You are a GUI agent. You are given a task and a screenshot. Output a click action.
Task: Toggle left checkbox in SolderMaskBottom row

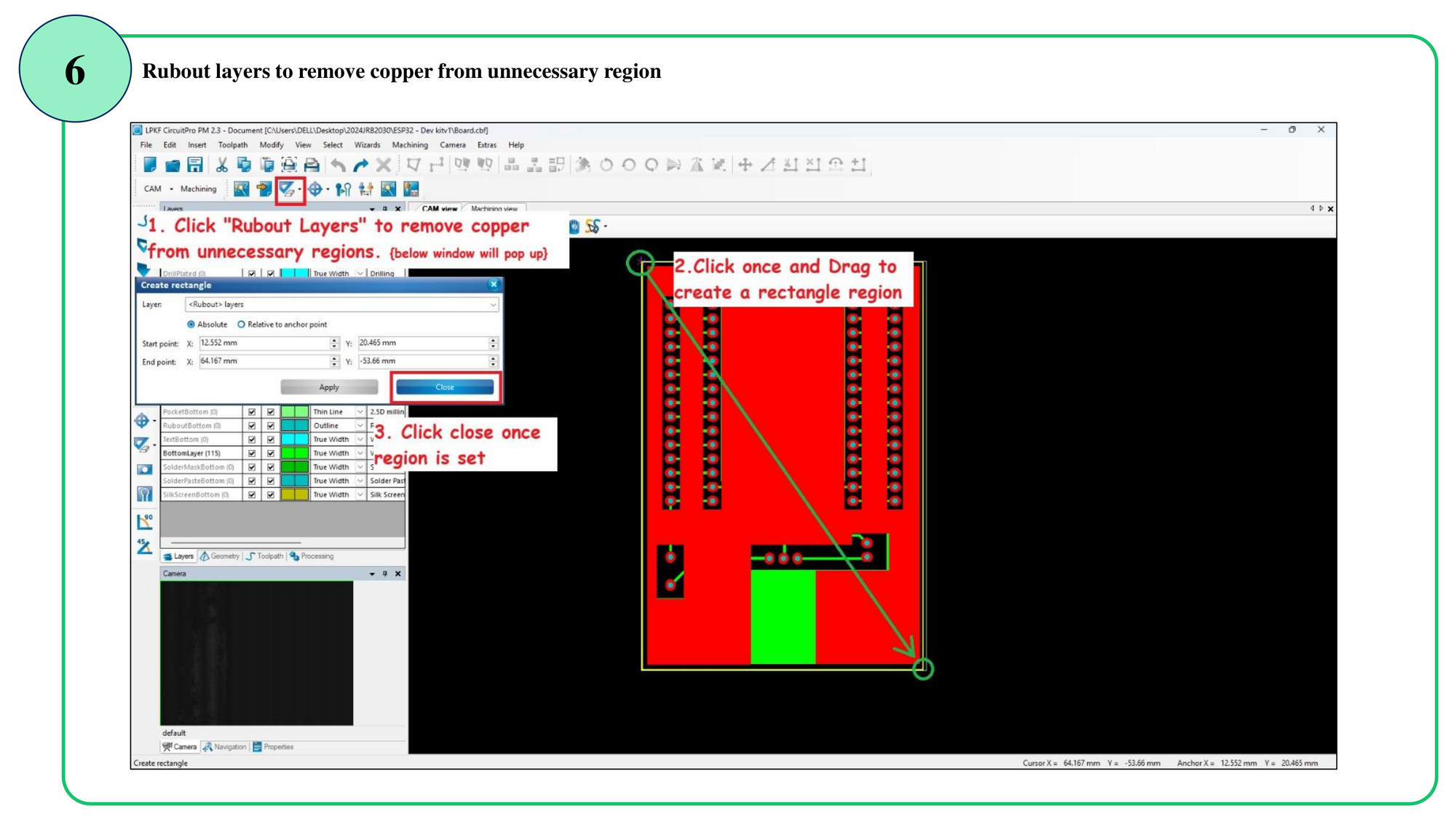tap(252, 467)
